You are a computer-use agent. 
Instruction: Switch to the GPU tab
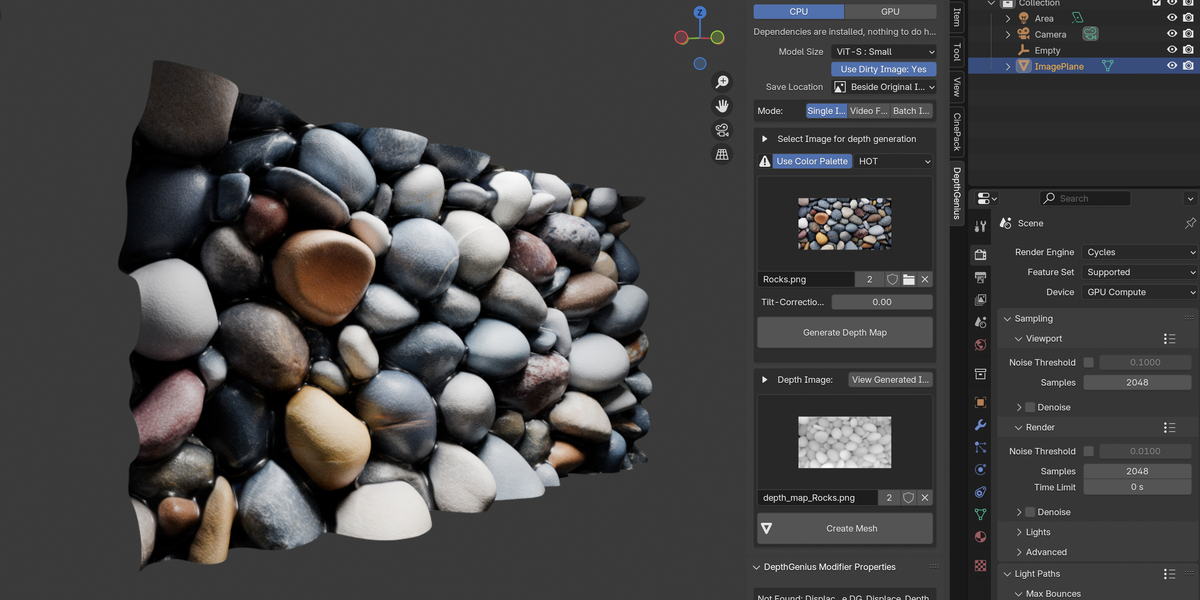891,11
